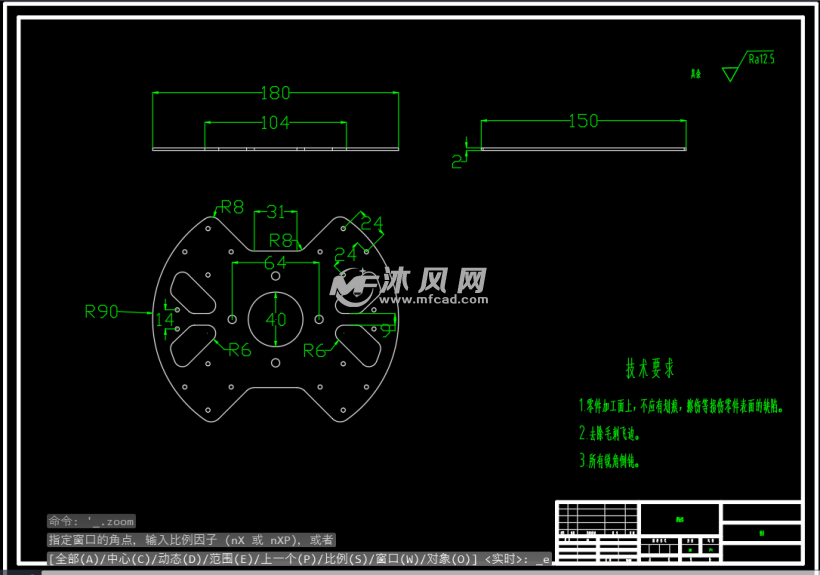Select the R6 label beside the lower-left slot
This screenshot has width=820, height=575.
tap(240, 350)
